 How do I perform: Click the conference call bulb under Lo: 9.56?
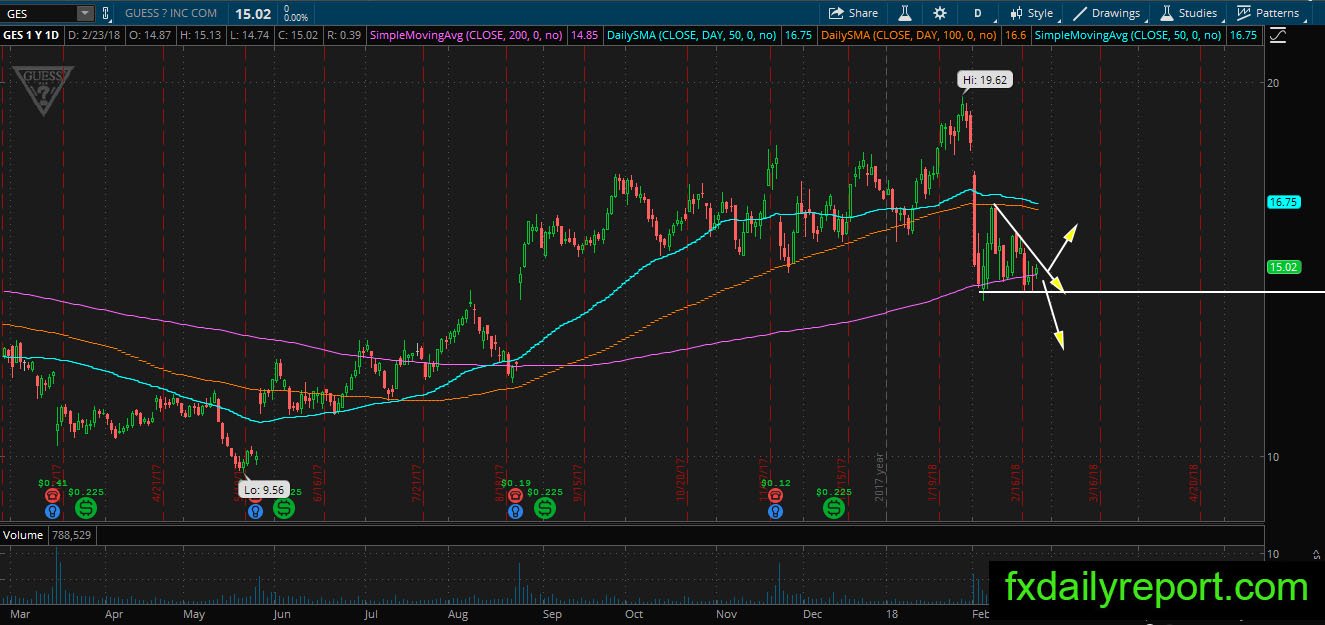[x=255, y=510]
